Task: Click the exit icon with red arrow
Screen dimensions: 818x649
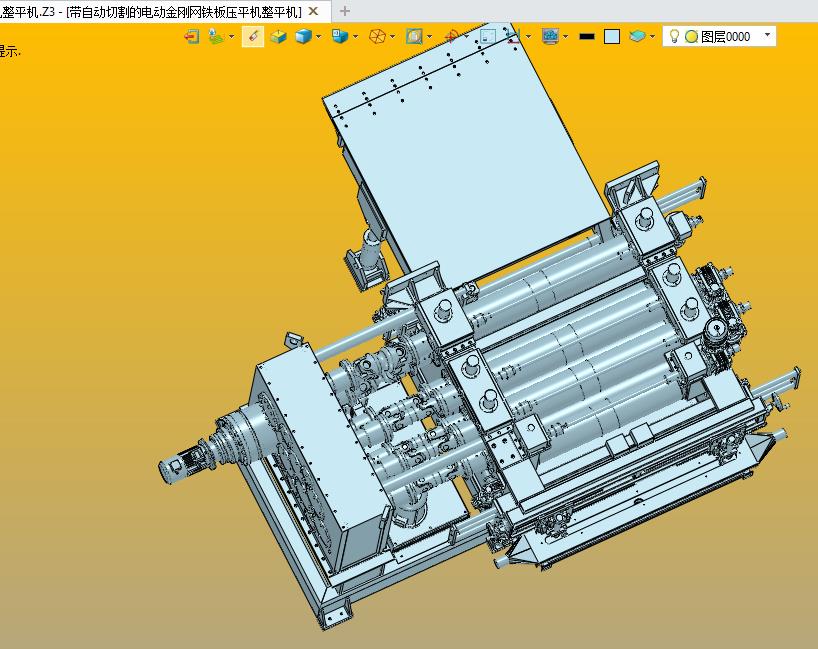Action: 191,37
